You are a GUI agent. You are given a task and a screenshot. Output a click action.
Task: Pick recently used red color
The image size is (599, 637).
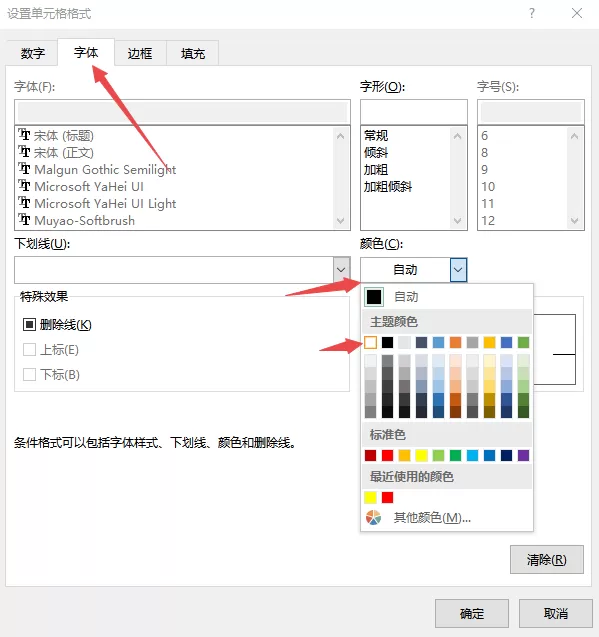tap(388, 497)
